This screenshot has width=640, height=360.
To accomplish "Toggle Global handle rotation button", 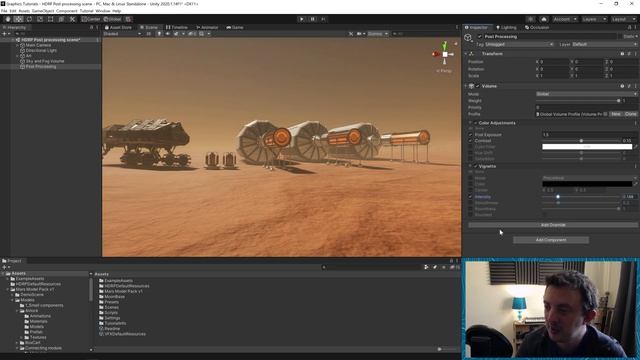I will click(112, 19).
